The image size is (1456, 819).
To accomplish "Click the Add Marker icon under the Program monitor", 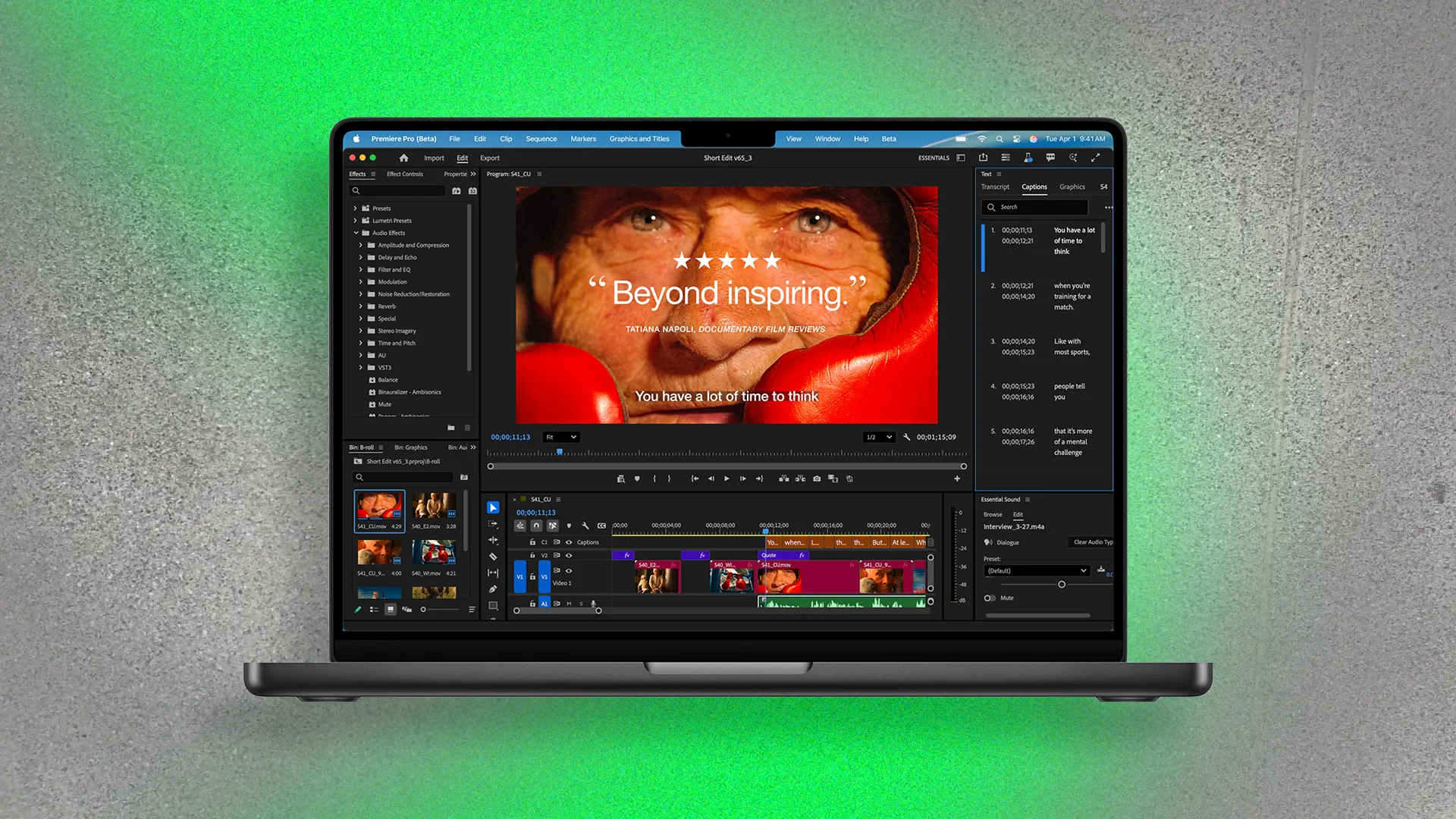I will pos(637,479).
